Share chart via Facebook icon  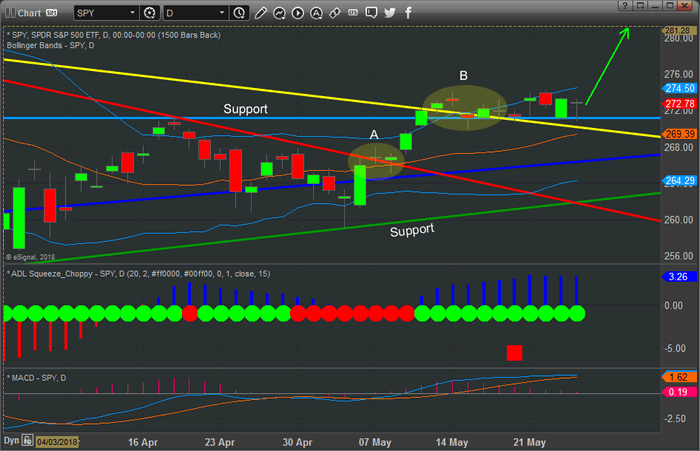pos(408,13)
